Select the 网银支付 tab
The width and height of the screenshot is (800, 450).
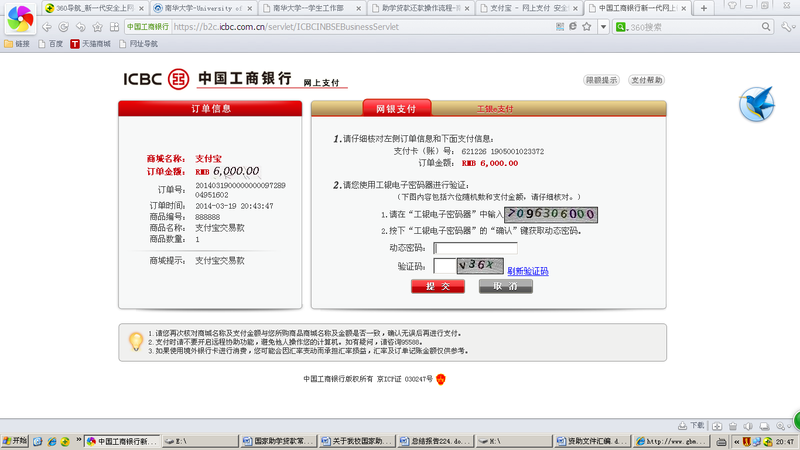[396, 108]
